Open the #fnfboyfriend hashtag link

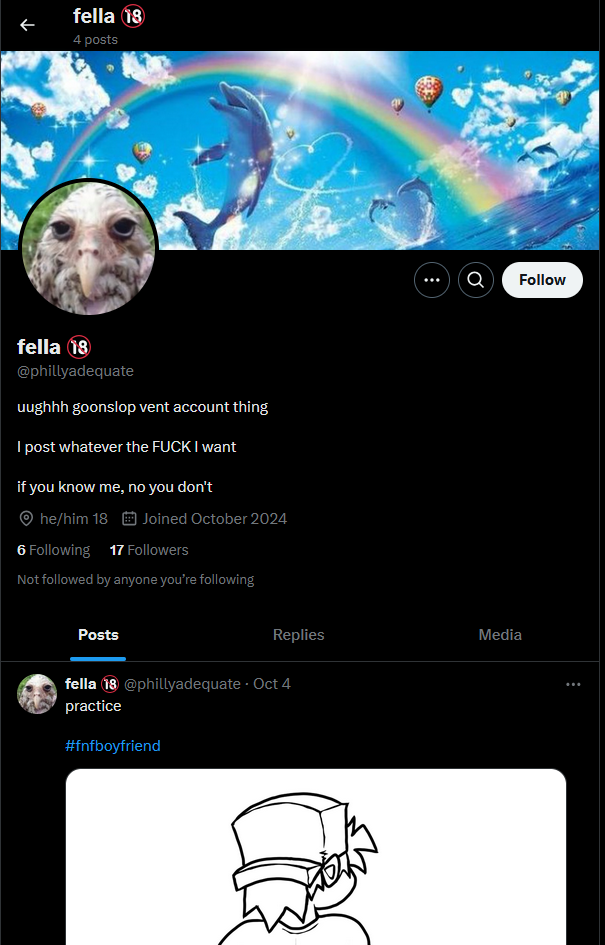[x=113, y=746]
